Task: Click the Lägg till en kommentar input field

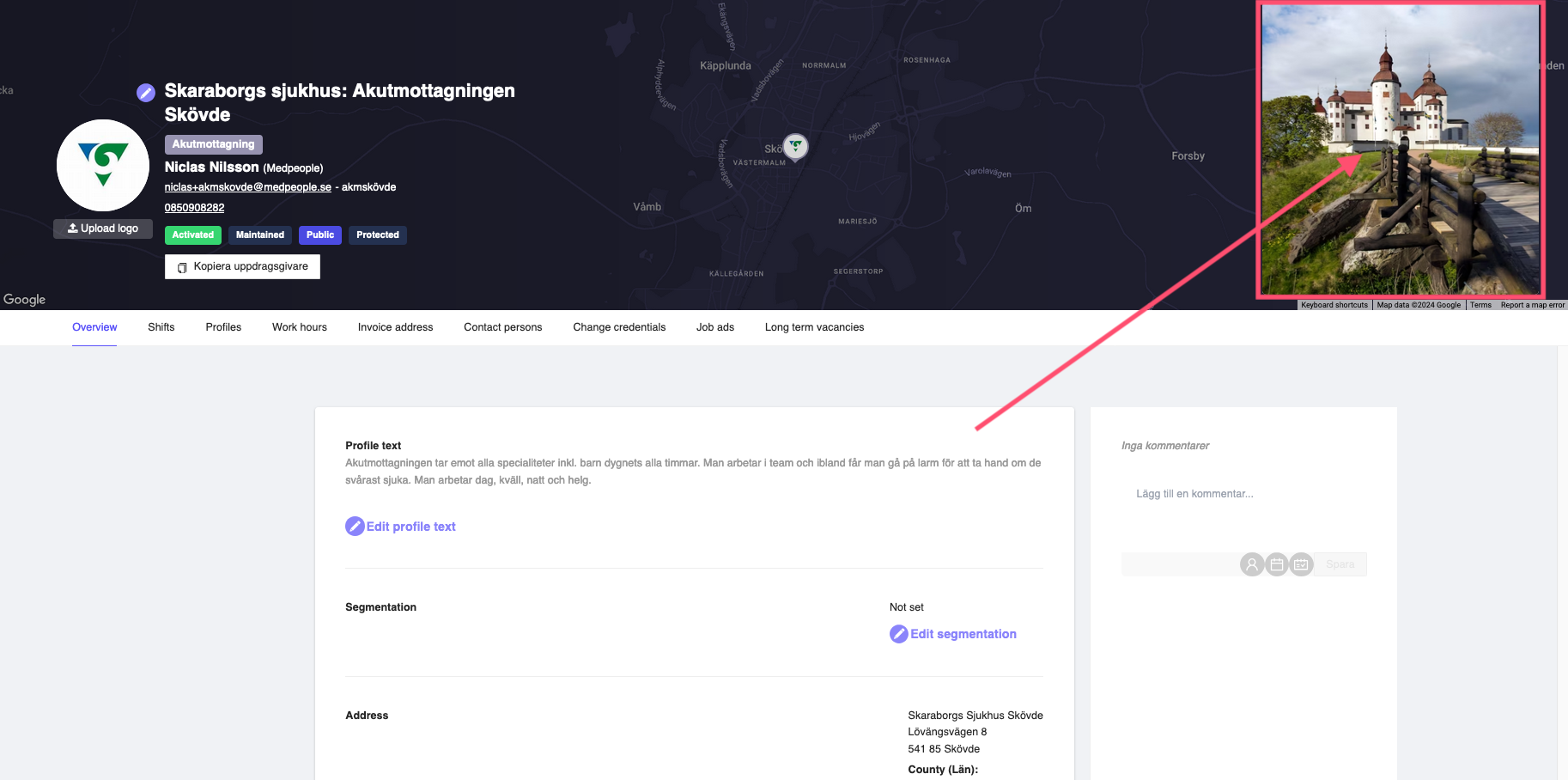Action: point(1194,493)
